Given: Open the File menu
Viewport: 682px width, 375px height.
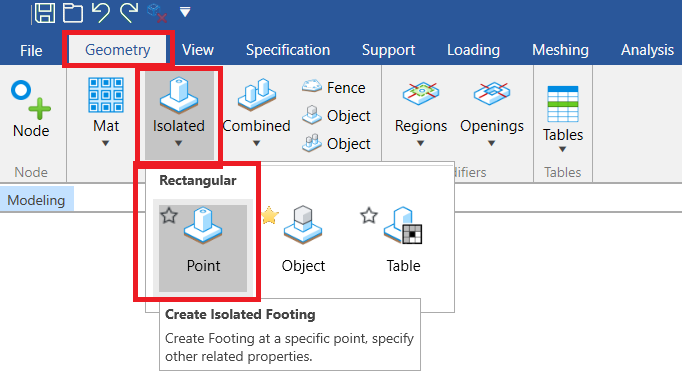Looking at the screenshot, I should 31,50.
